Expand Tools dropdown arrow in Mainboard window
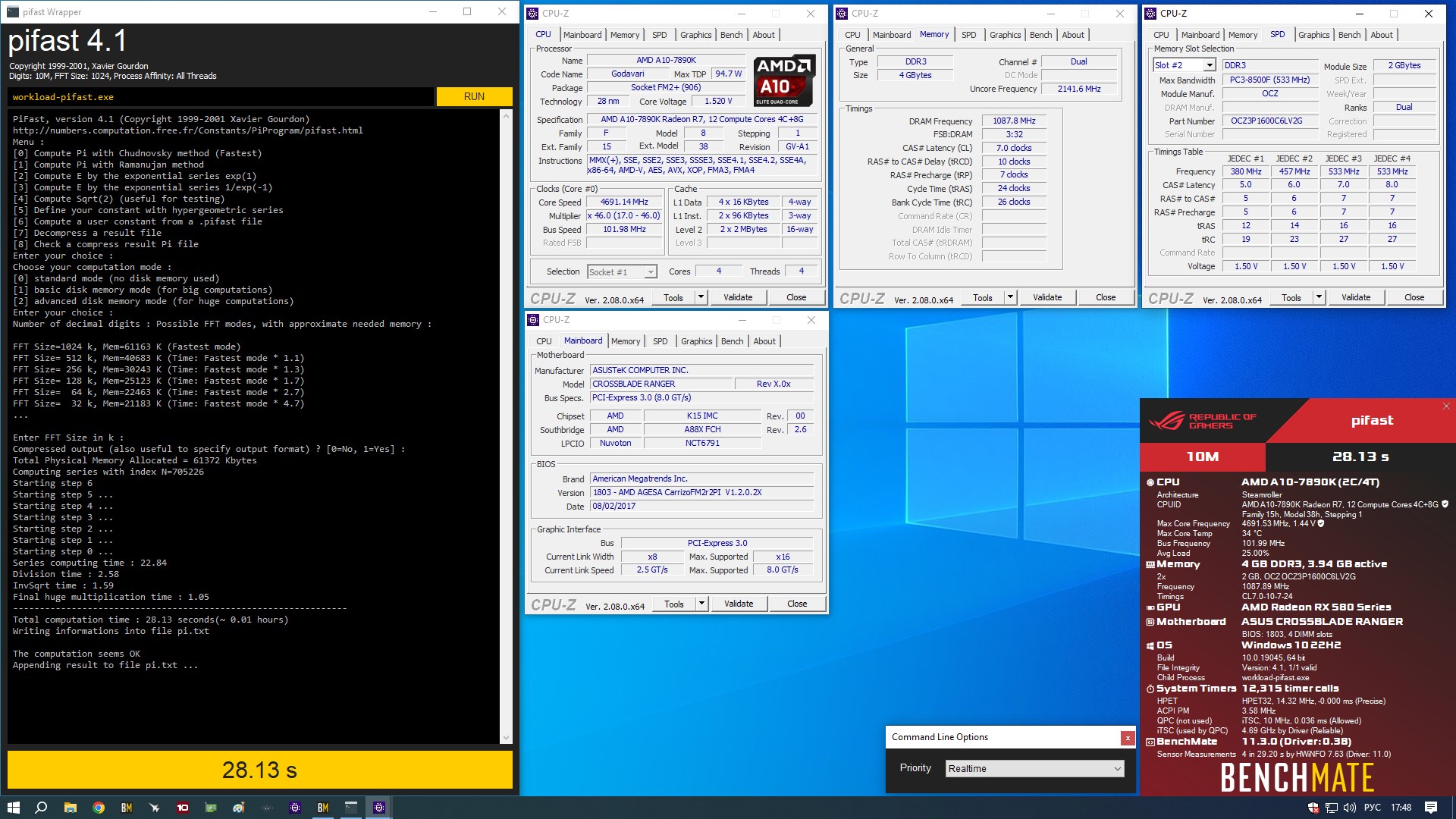 (702, 604)
